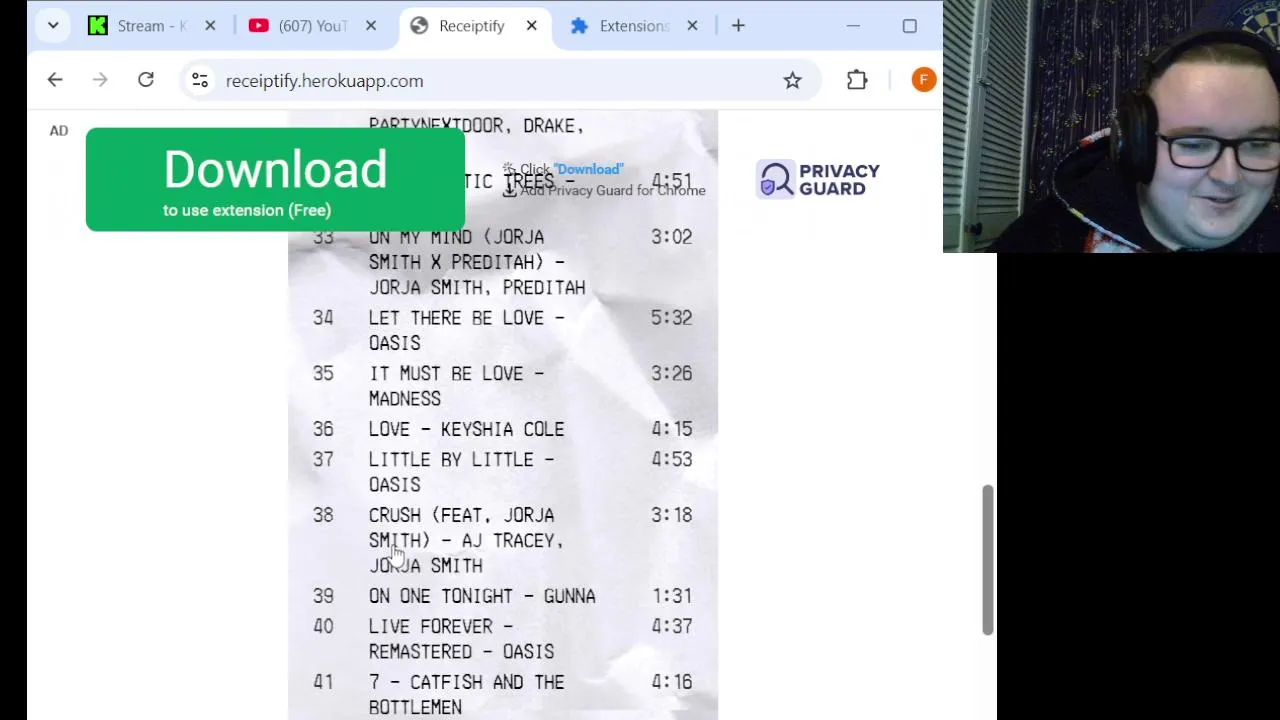Viewport: 1280px width, 720px height.
Task: Select track 34 Let There Be Love
Action: coord(466,330)
